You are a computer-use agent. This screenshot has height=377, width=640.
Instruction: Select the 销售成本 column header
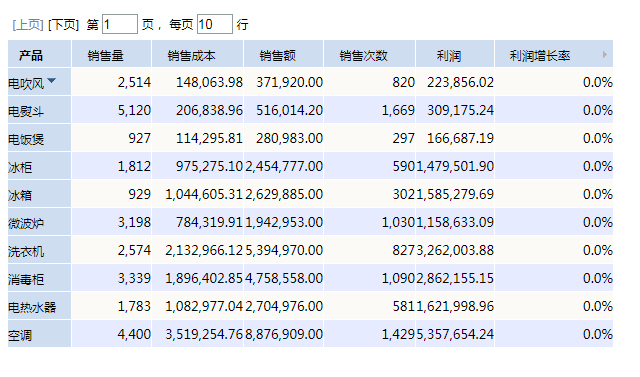198,54
